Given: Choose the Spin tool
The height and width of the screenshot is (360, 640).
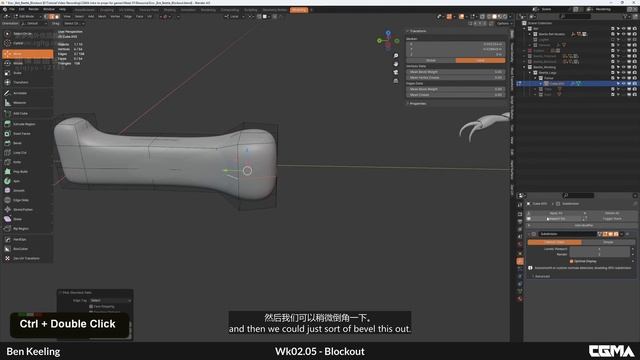Looking at the screenshot, I should [27, 181].
